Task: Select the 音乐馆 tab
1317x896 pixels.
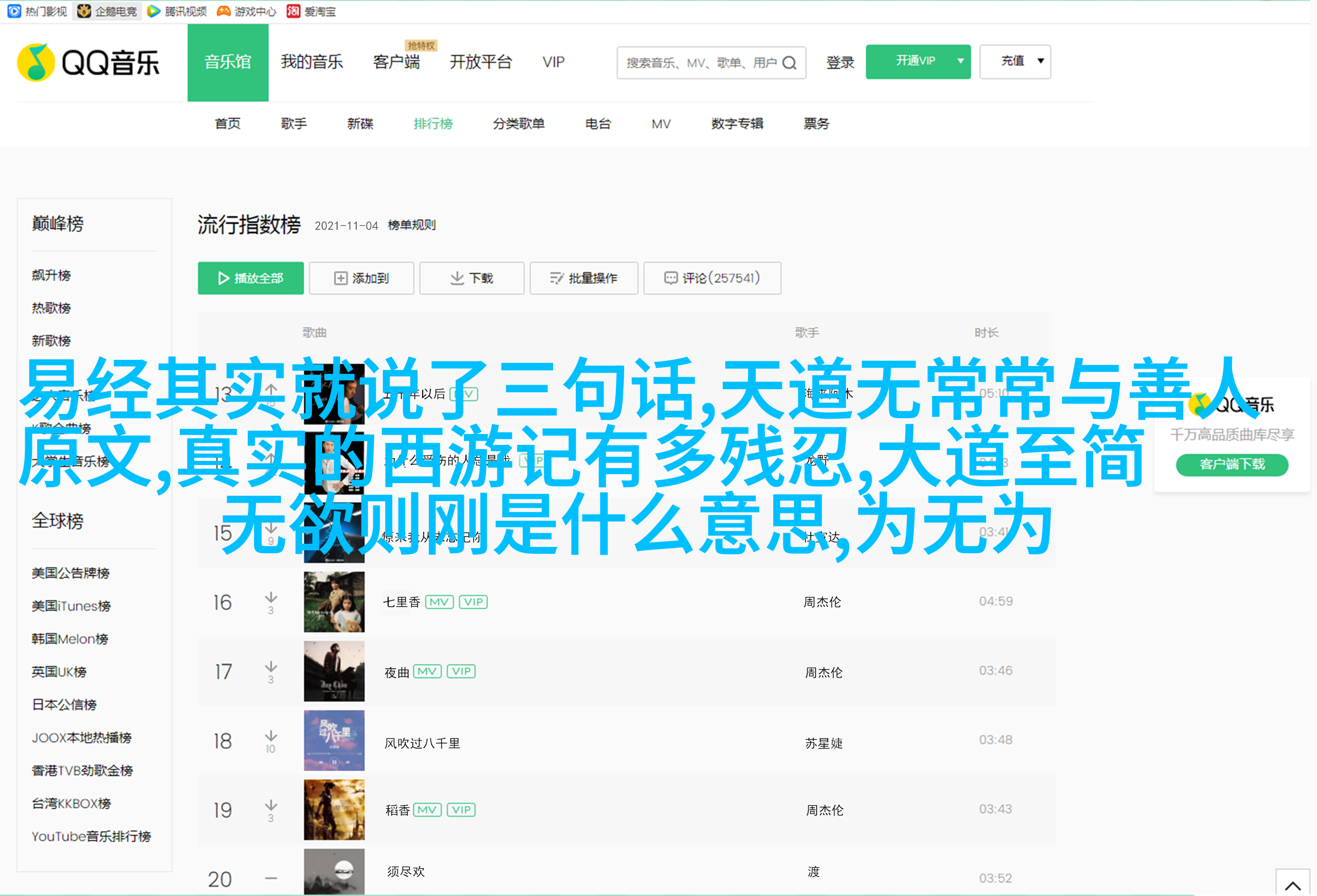Action: tap(228, 62)
